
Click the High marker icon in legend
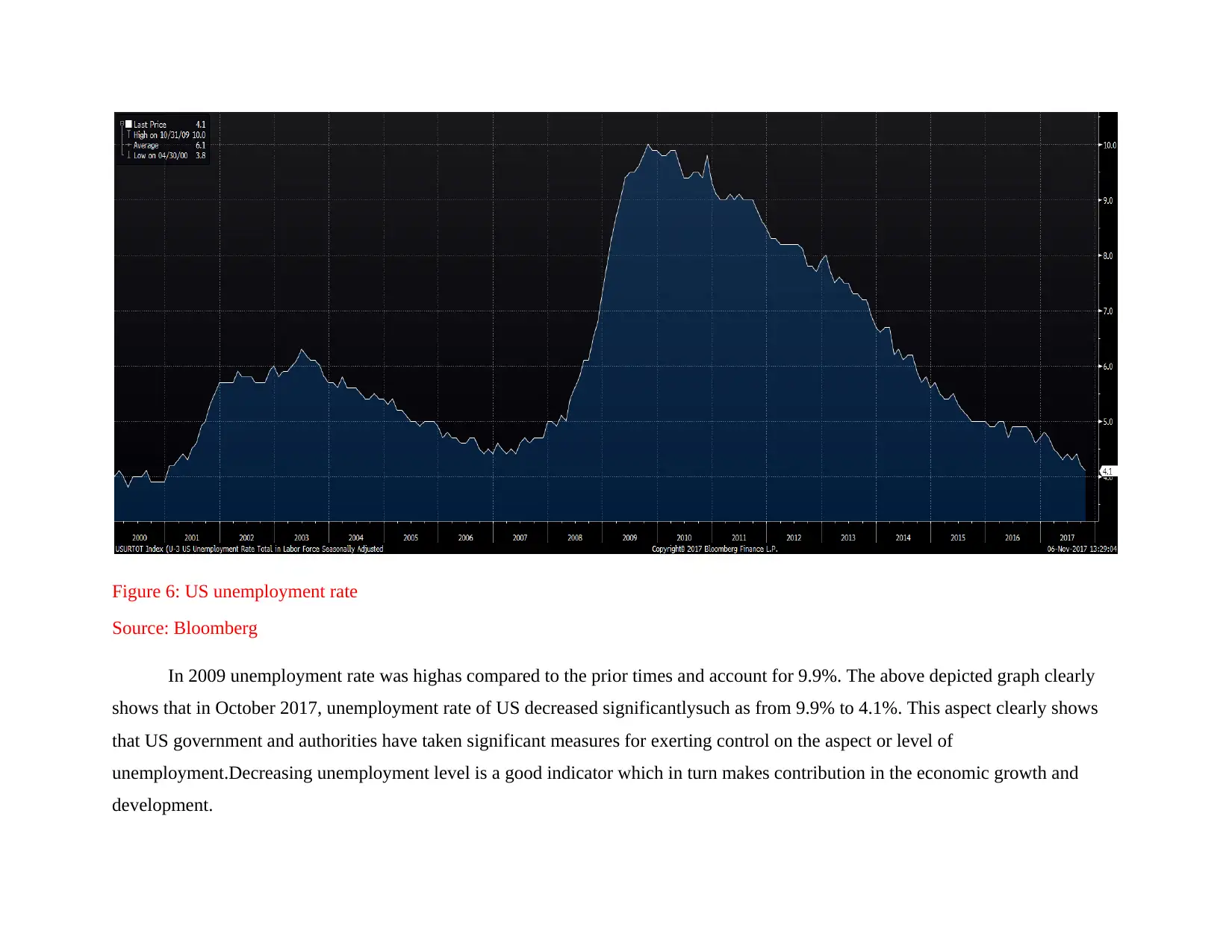(128, 135)
